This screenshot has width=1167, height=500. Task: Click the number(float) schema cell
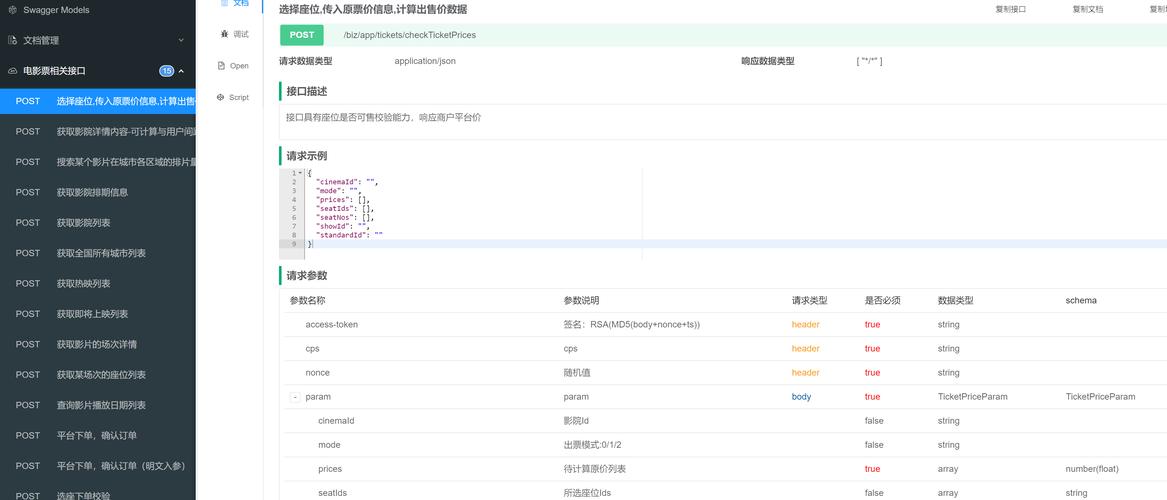click(1092, 469)
